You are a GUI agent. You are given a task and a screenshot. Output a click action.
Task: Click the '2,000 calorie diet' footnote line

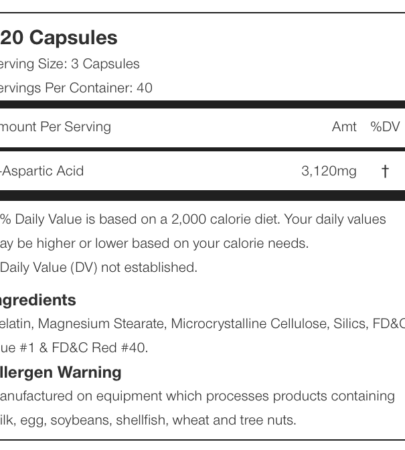[193, 219]
